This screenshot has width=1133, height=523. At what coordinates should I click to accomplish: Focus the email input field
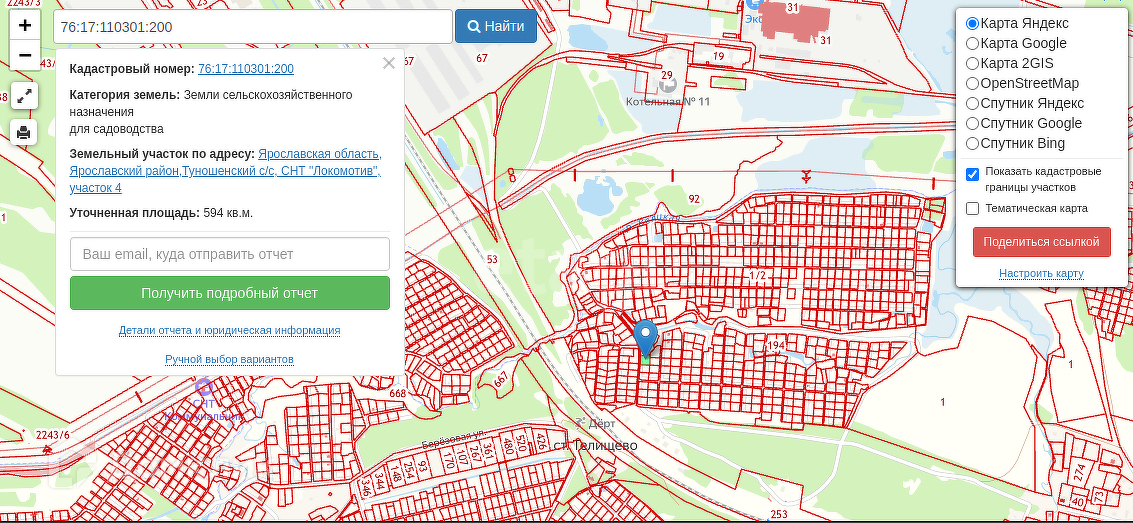[x=230, y=254]
